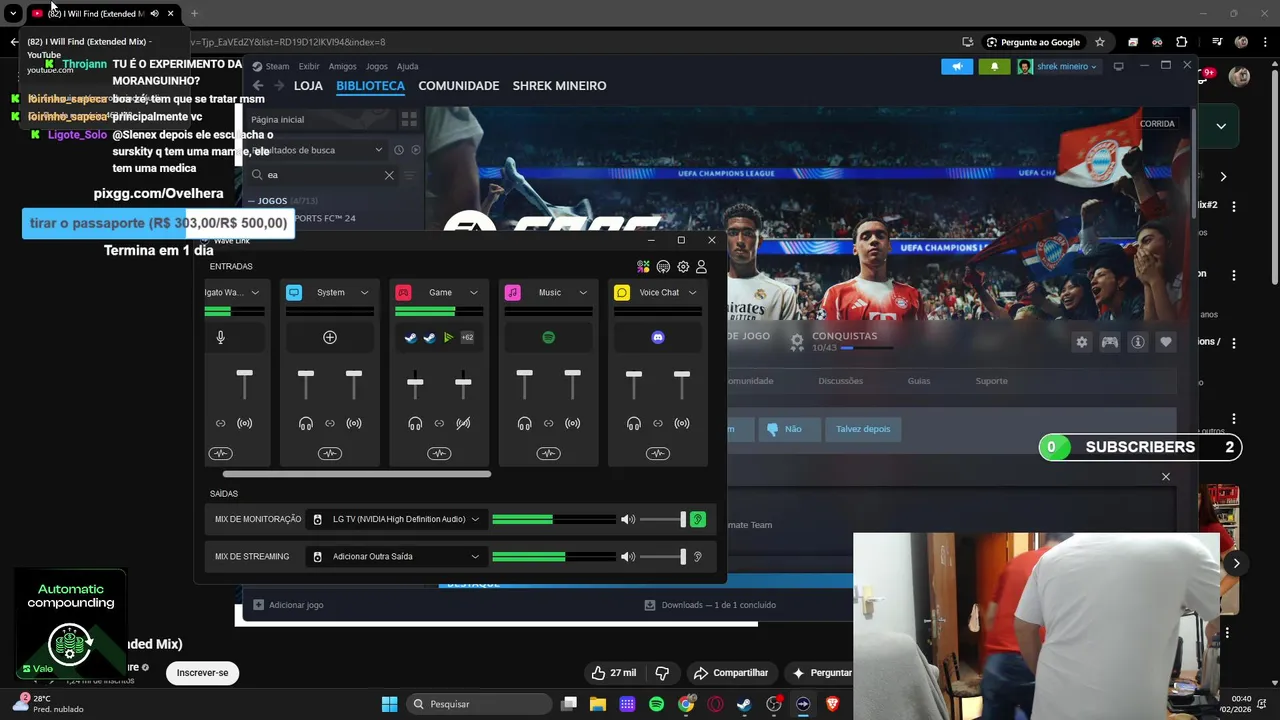Click Talvez depois button in Steam

[863, 429]
